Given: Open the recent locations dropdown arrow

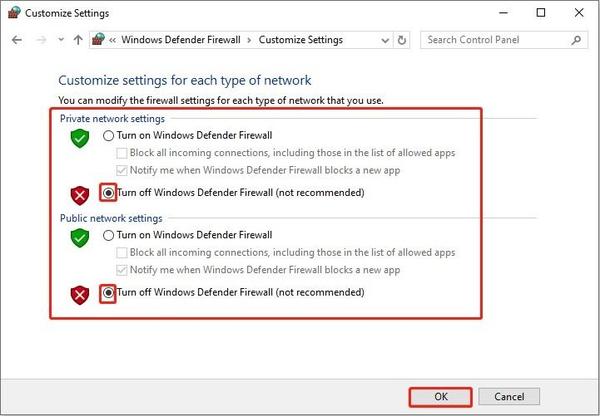Looking at the screenshot, I should (x=59, y=40).
